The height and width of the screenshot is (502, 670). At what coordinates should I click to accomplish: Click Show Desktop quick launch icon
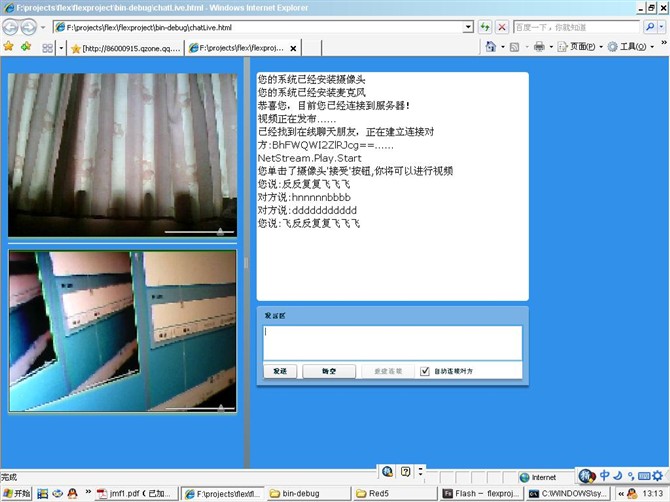(42, 493)
